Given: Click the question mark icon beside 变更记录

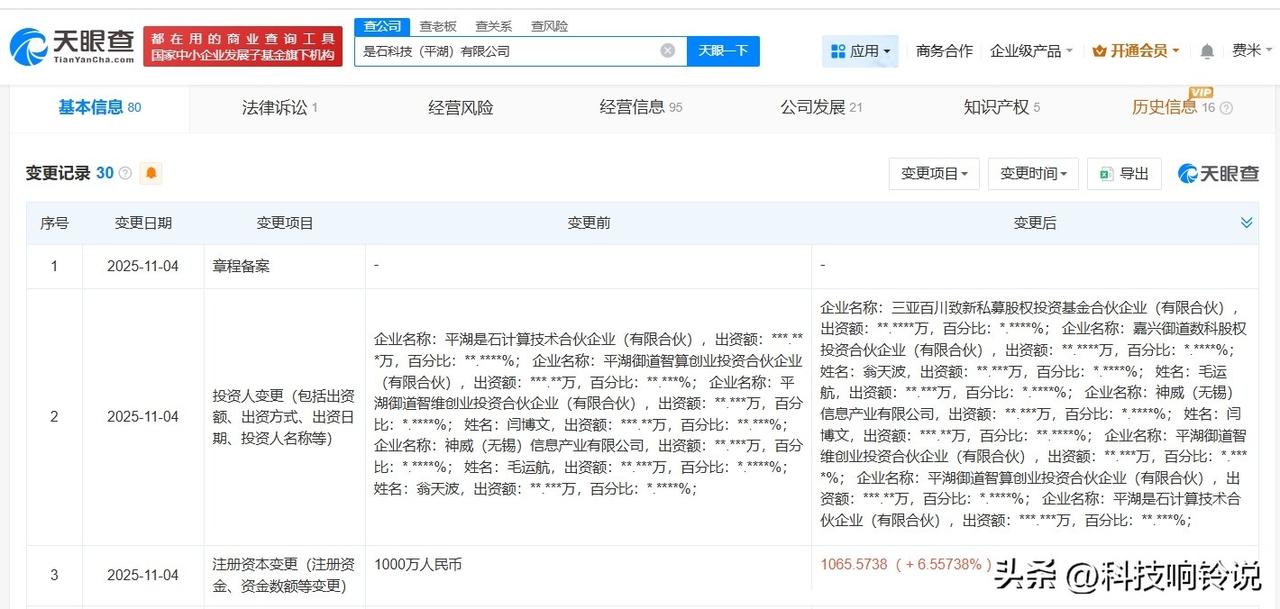Looking at the screenshot, I should tap(124, 173).
